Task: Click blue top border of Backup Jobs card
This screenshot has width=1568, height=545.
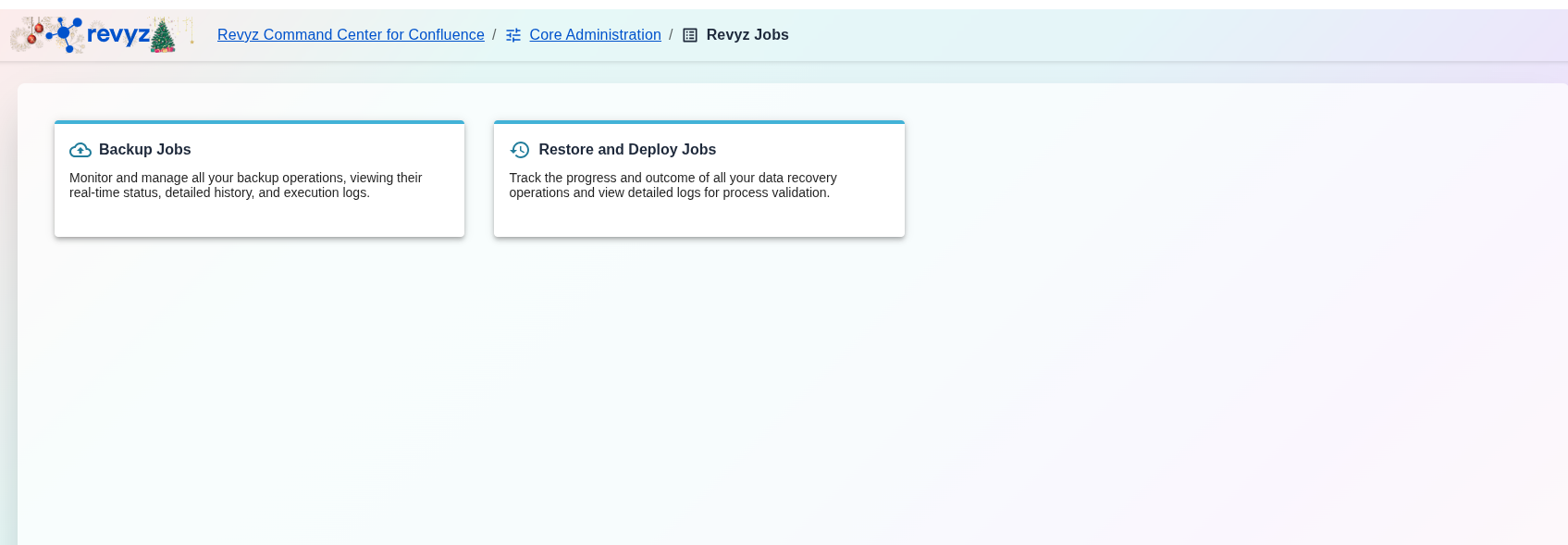Action: [259, 122]
